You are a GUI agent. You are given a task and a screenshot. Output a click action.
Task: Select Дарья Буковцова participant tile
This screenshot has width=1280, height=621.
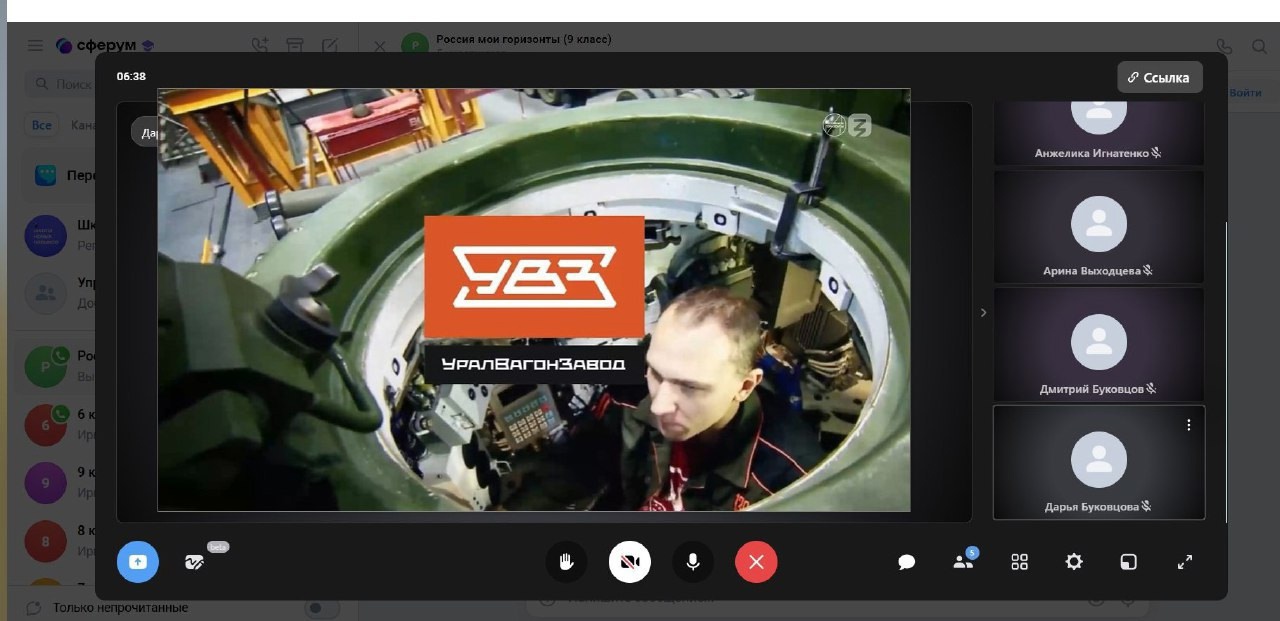(1099, 462)
